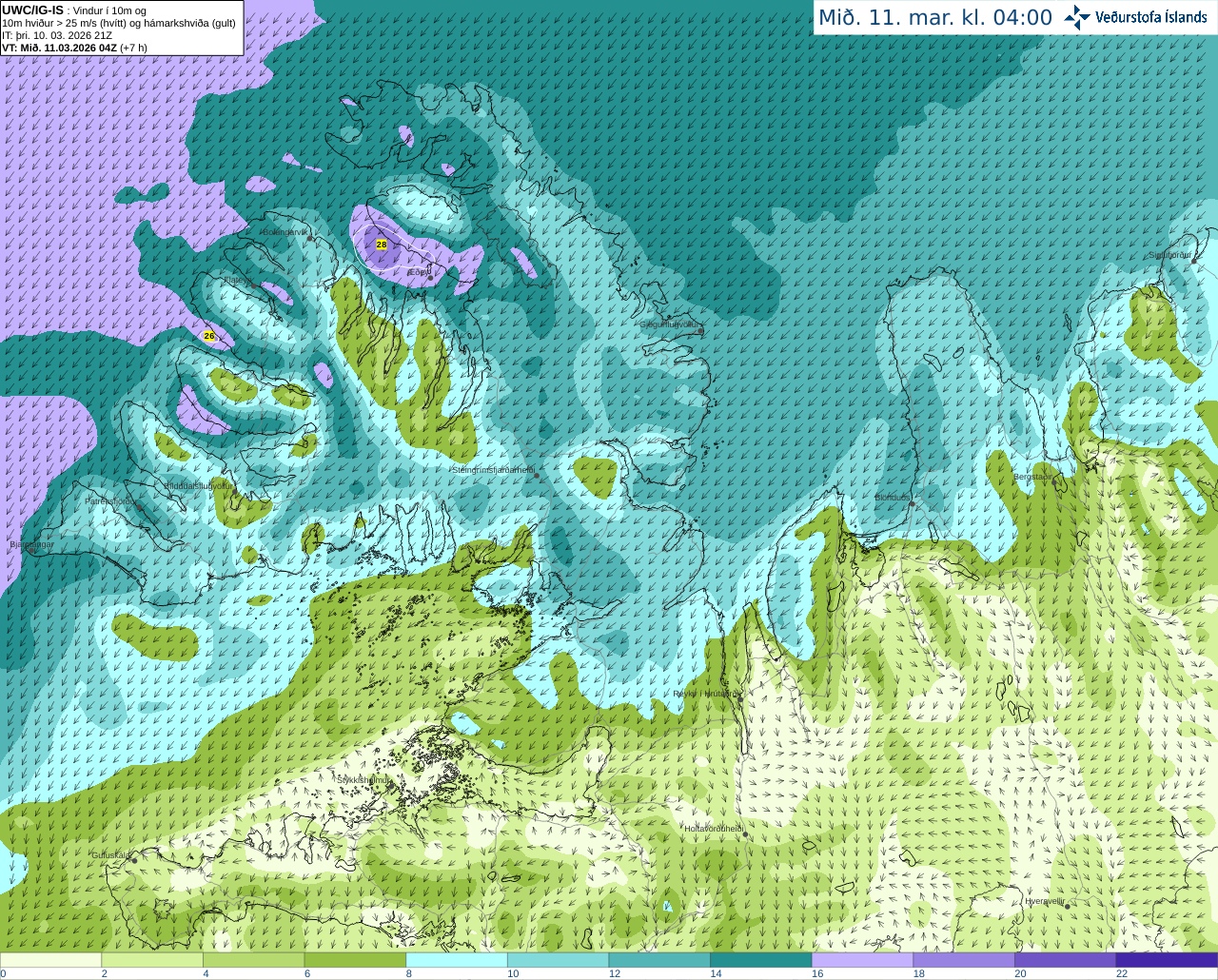Pick the 14–16 m/s dark teal swatch

[761, 960]
